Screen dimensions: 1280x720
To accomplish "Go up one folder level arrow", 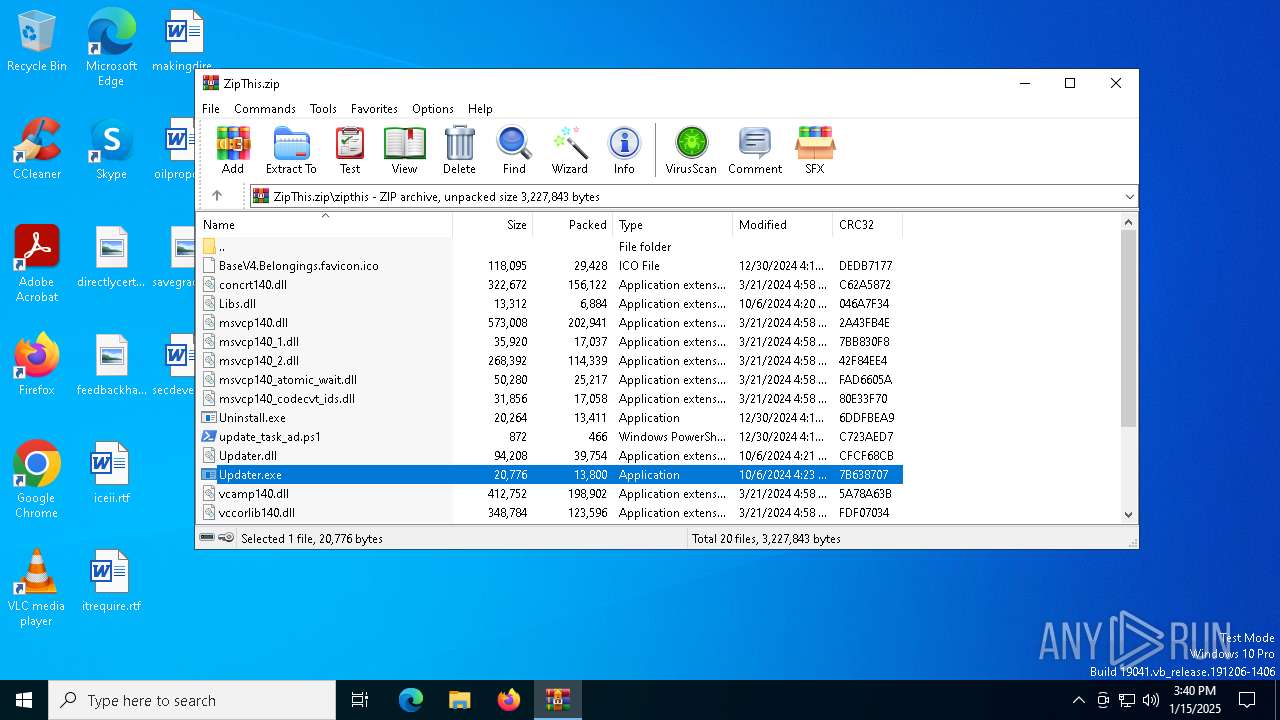I will [216, 196].
